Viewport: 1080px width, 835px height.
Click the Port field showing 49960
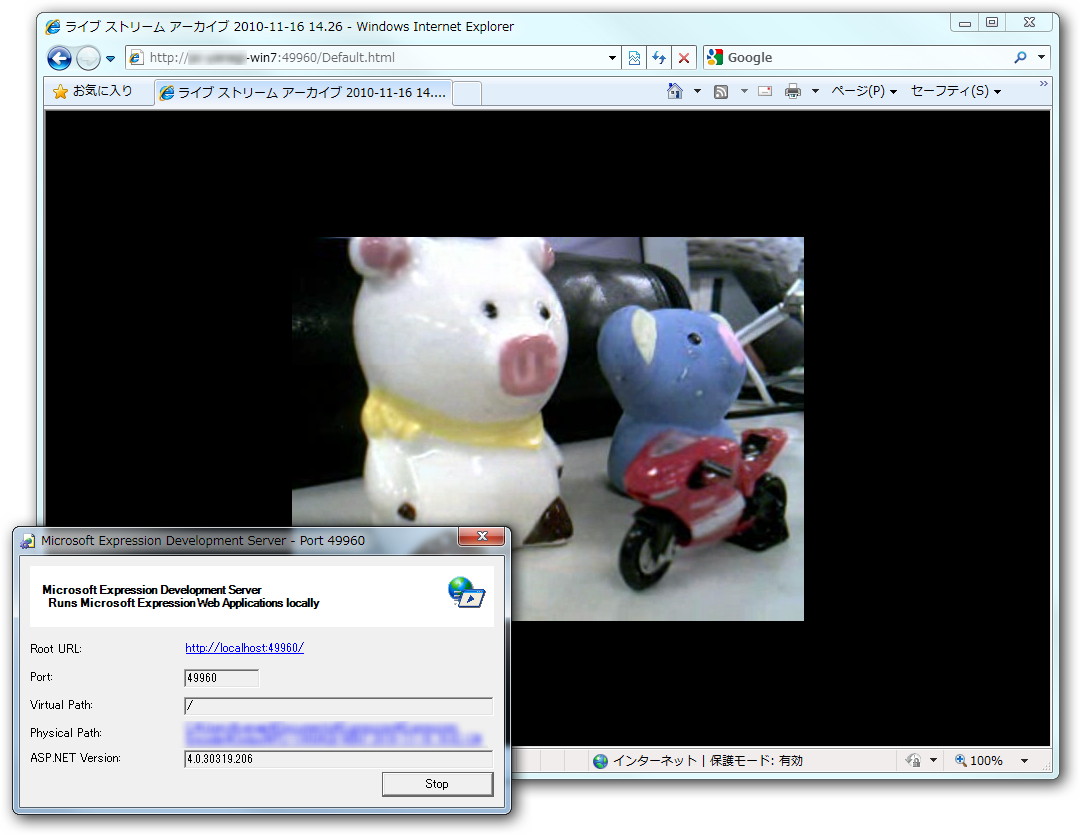click(x=221, y=678)
